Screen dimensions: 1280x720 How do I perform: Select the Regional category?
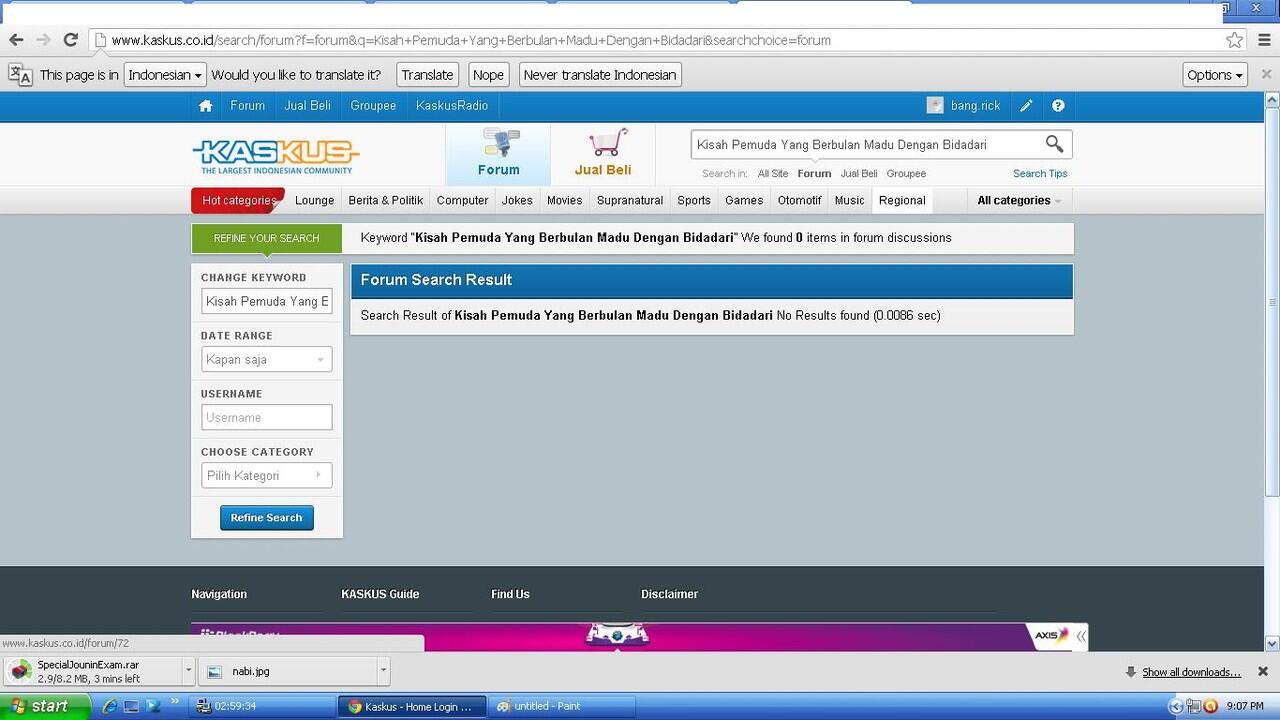(x=902, y=200)
